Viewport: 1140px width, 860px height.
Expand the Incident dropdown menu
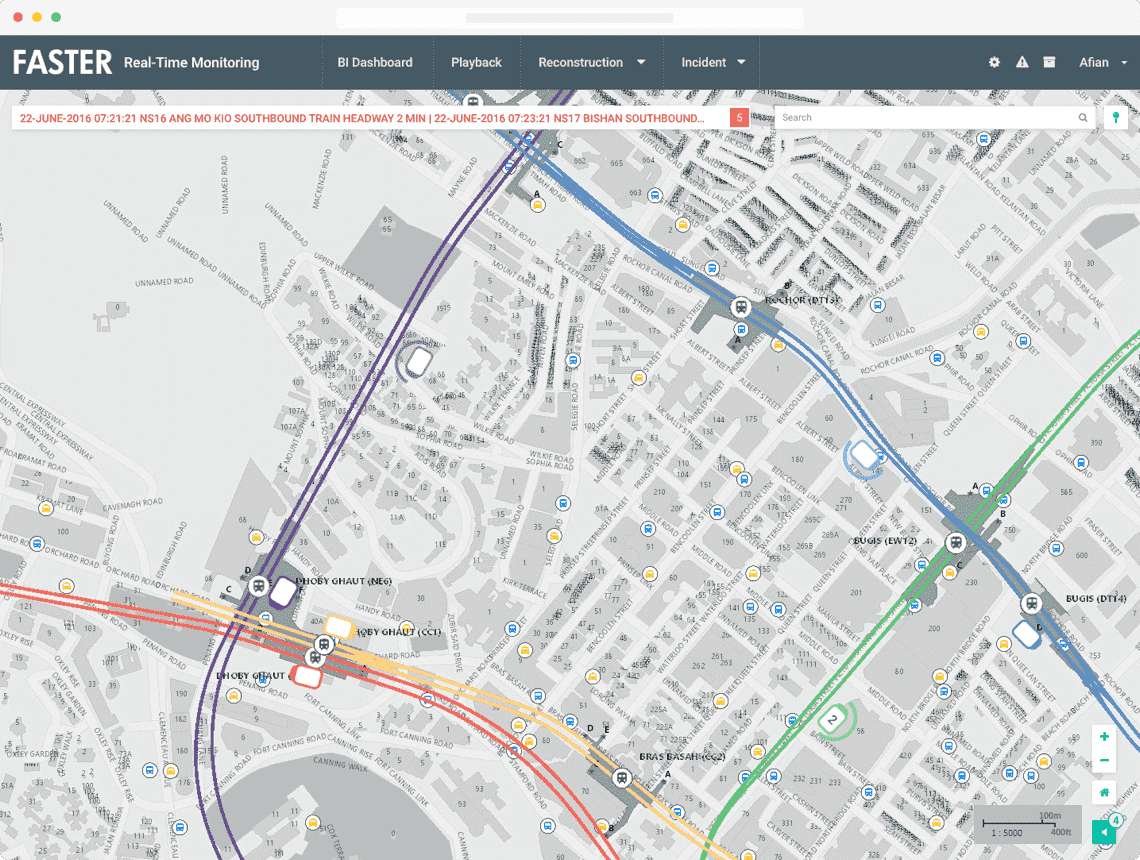coord(713,62)
